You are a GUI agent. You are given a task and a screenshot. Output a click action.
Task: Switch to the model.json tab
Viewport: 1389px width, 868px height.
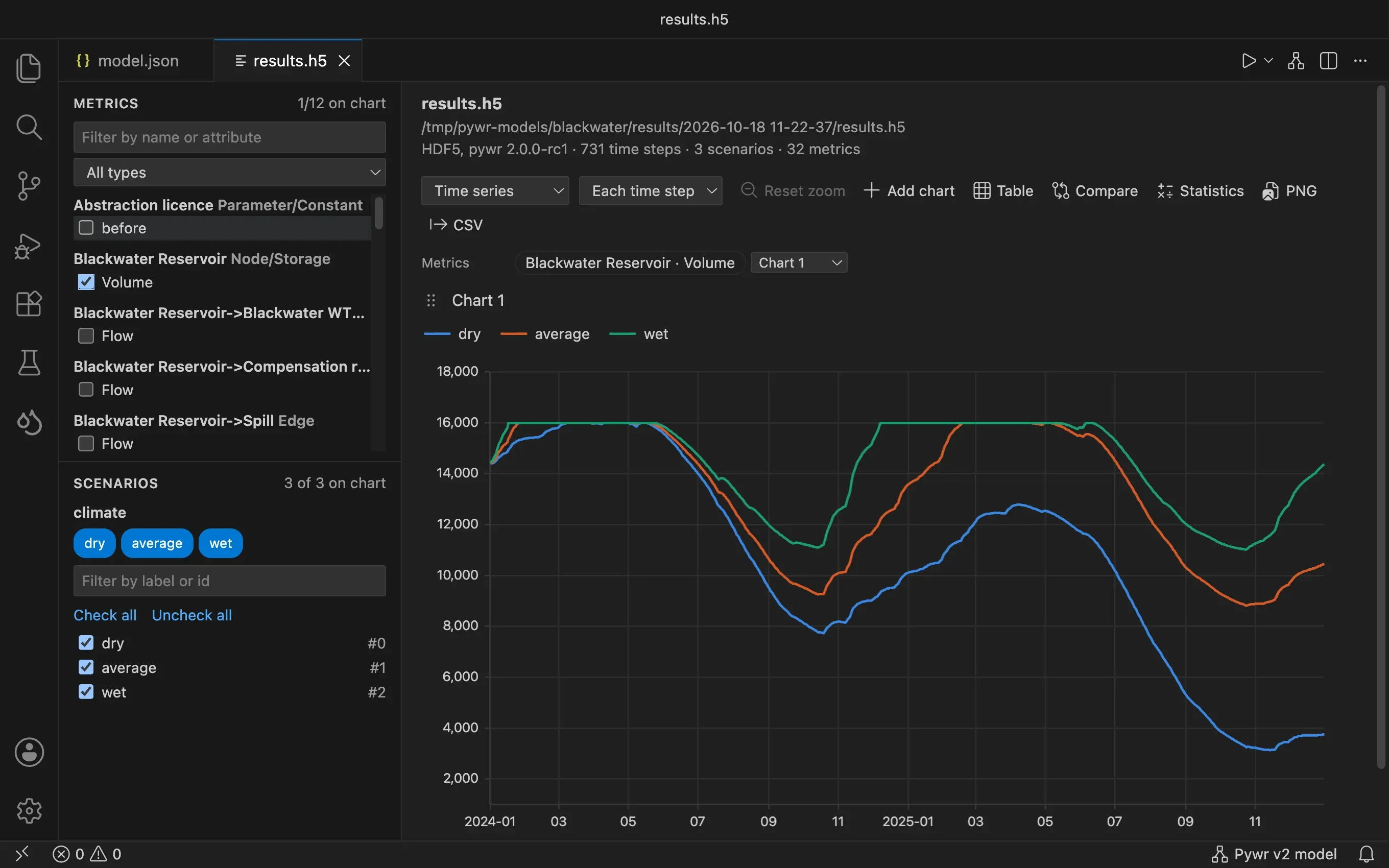[136, 61]
